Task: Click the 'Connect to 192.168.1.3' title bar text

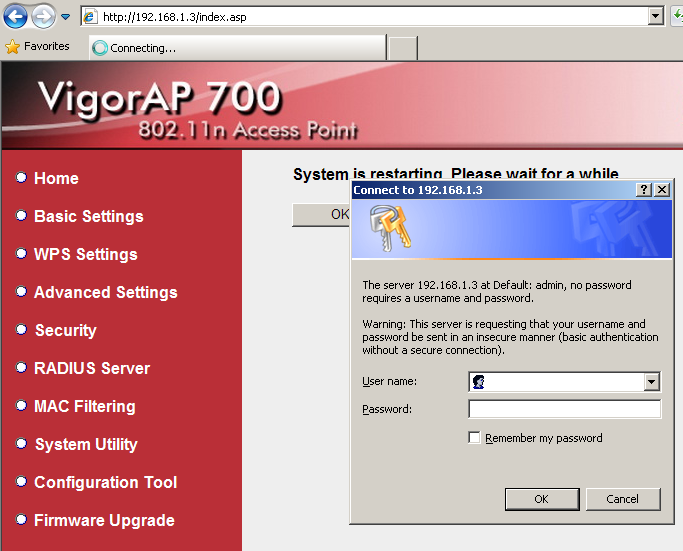Action: point(418,190)
